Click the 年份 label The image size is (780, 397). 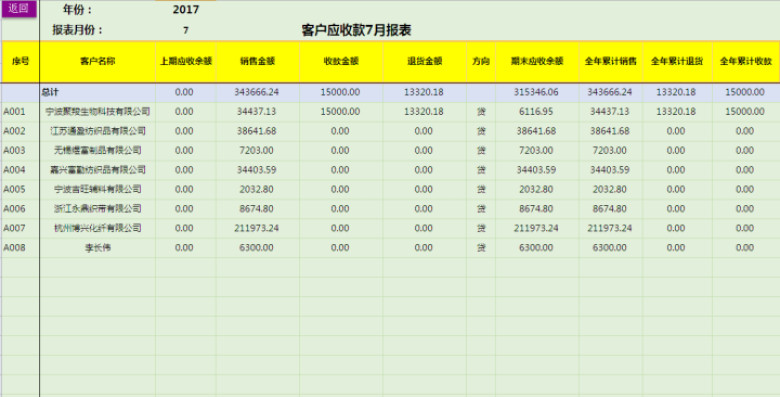(78, 9)
